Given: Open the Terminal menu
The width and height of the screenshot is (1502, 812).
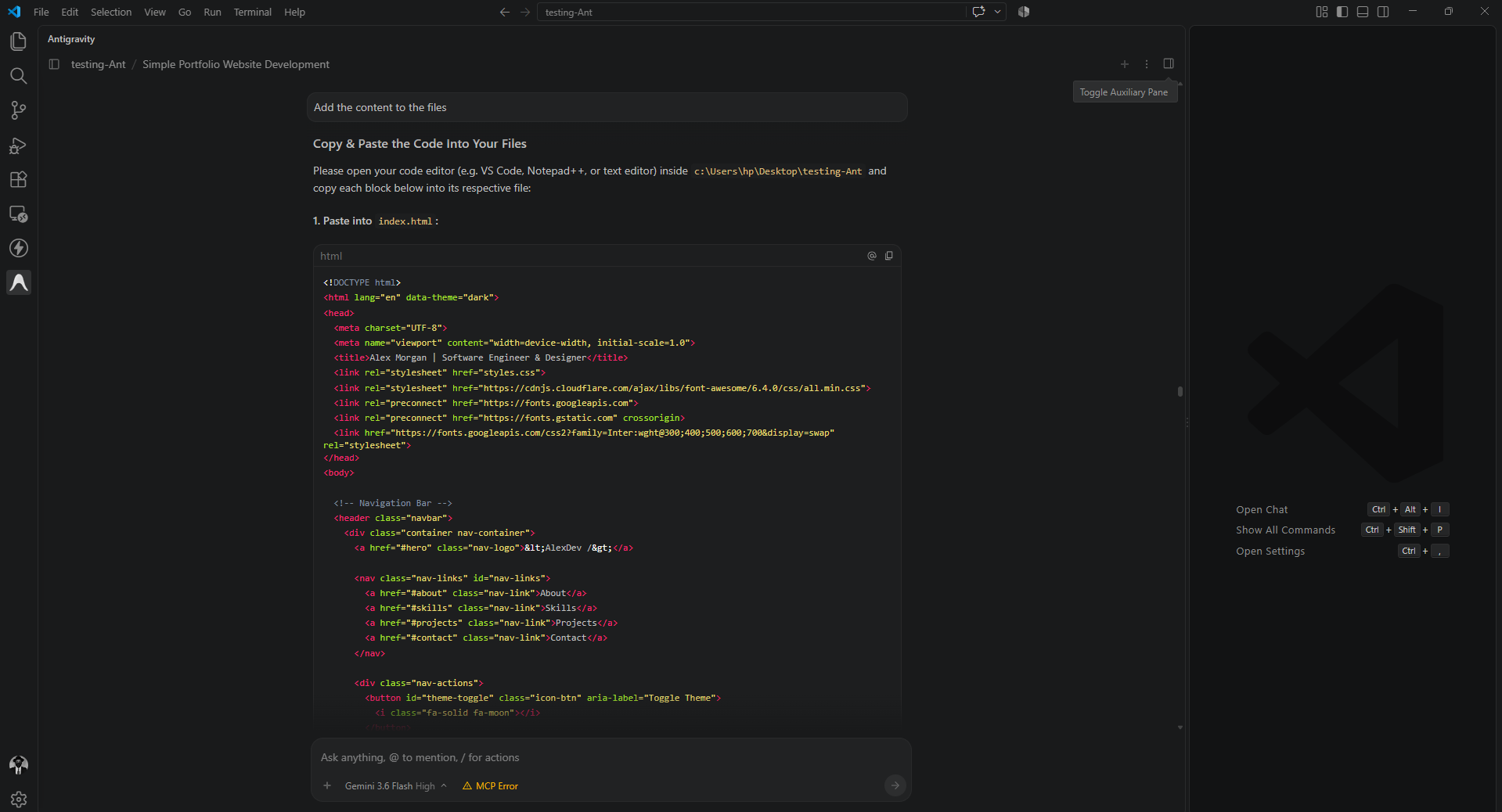Looking at the screenshot, I should point(252,12).
